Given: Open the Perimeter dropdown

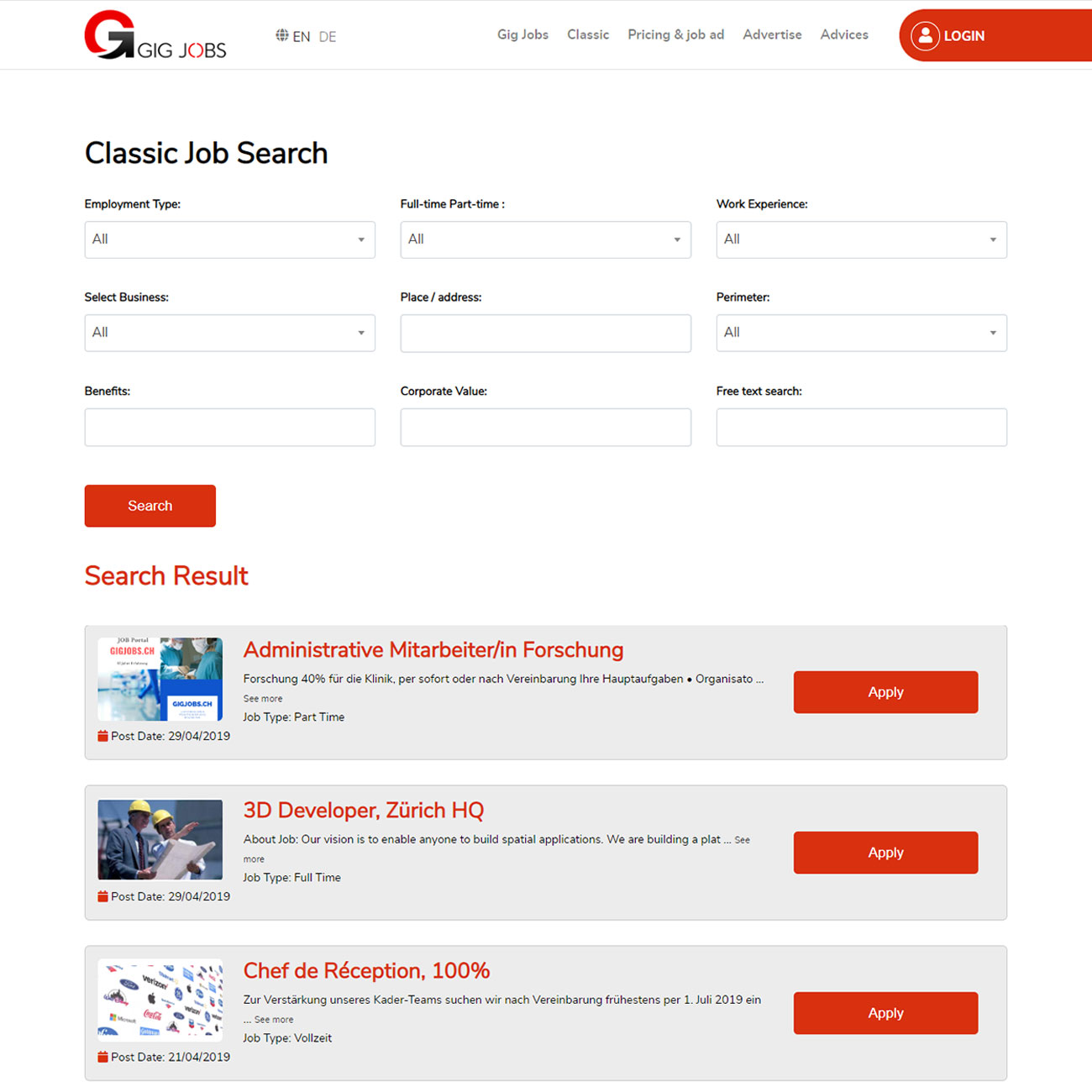Looking at the screenshot, I should [x=861, y=333].
